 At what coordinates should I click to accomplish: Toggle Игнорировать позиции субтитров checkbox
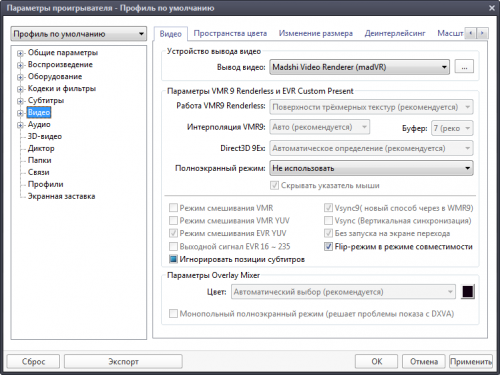(x=173, y=259)
